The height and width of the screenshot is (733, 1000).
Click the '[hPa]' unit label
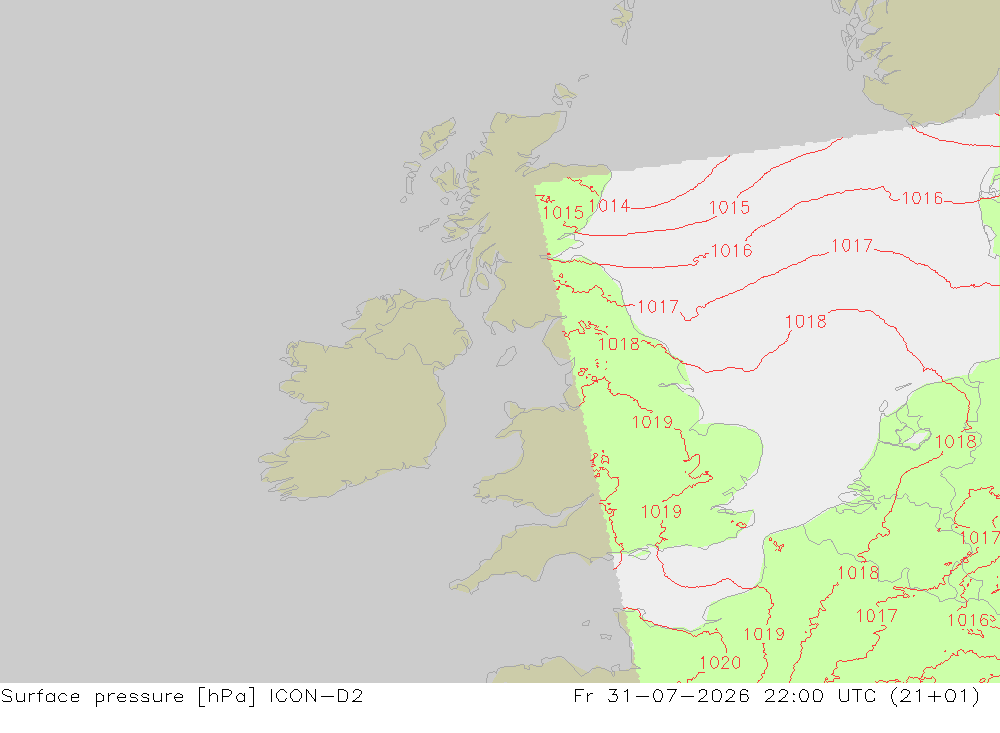coord(227,696)
